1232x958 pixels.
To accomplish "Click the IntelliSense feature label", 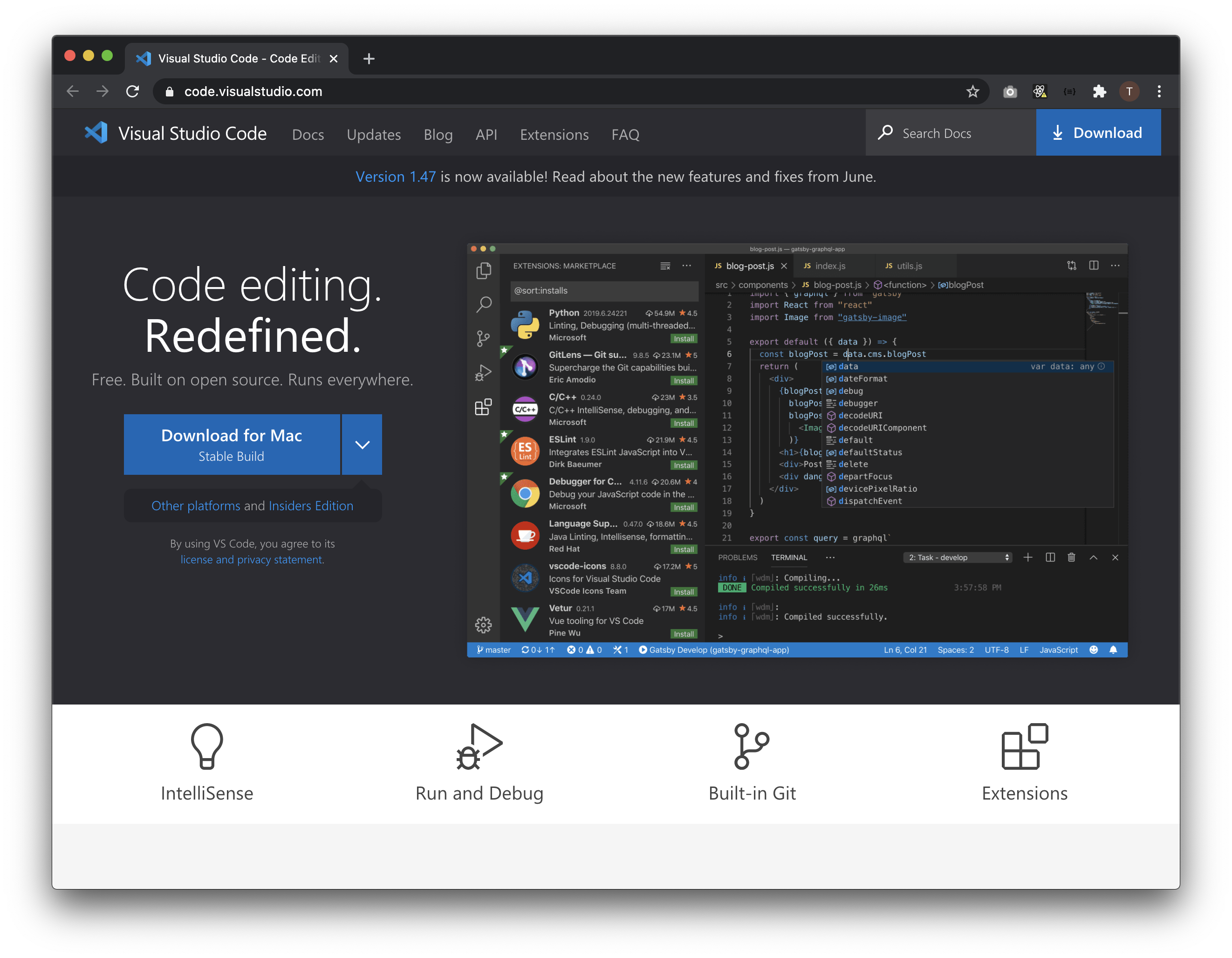I will point(207,793).
